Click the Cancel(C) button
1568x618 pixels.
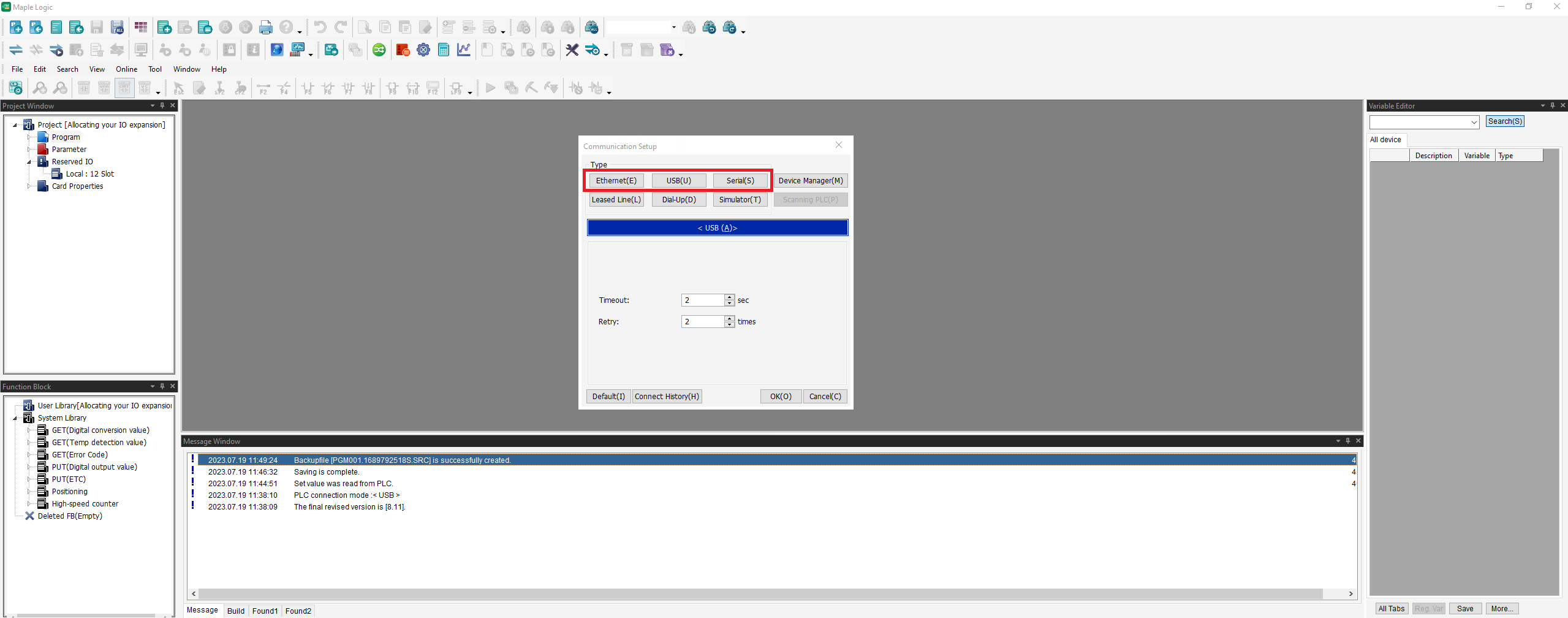pyautogui.click(x=825, y=397)
